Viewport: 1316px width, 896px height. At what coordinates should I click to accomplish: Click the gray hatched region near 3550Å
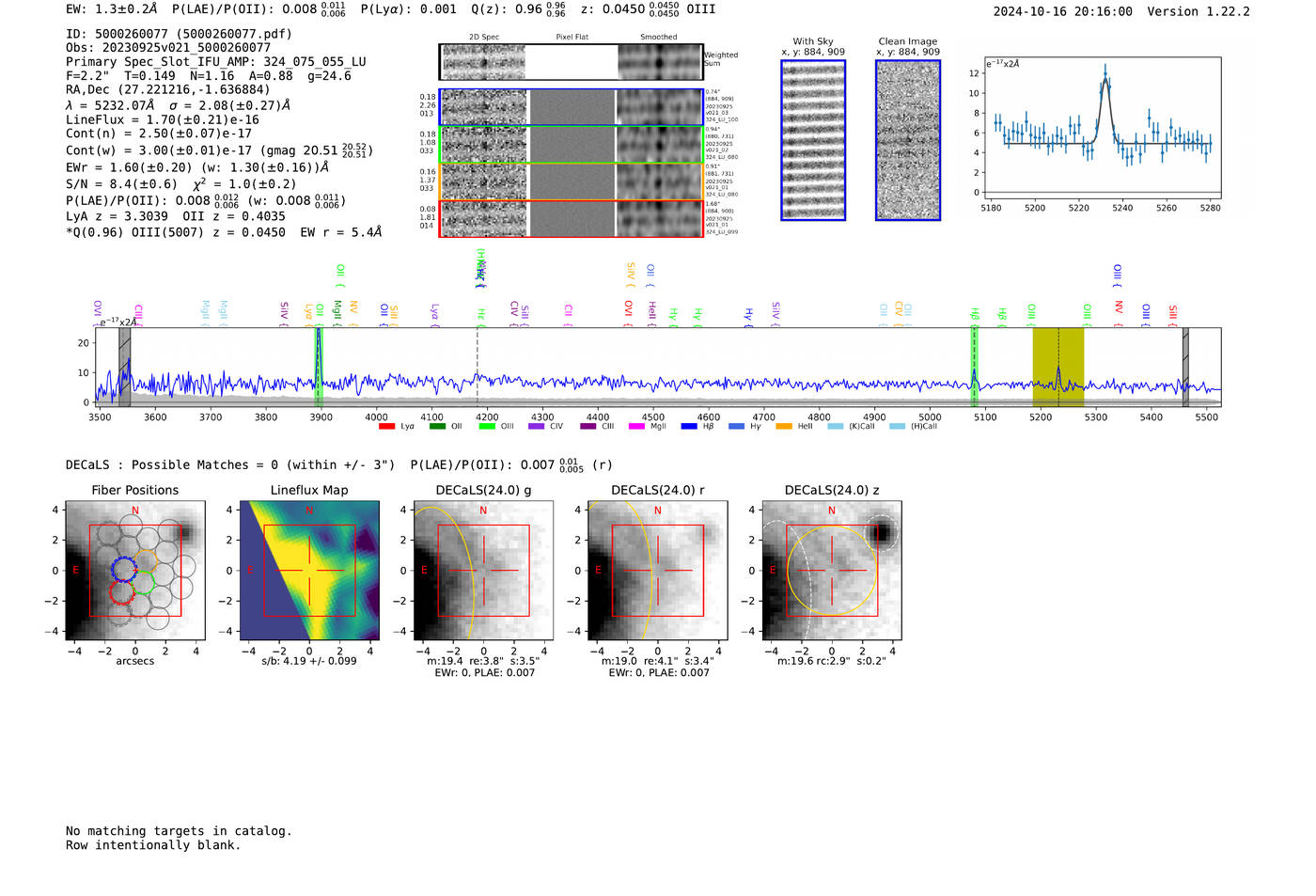point(124,367)
